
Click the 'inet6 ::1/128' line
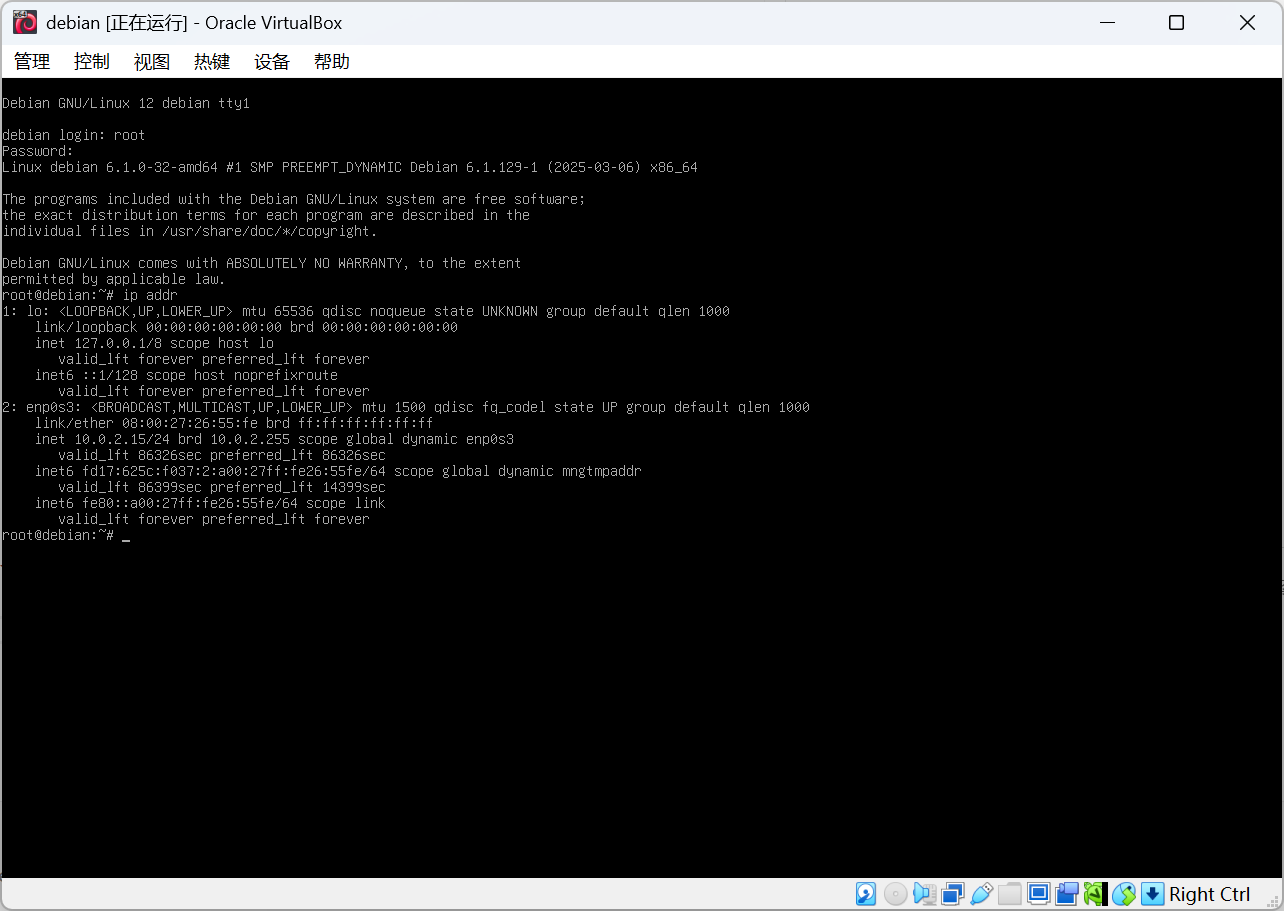(186, 375)
